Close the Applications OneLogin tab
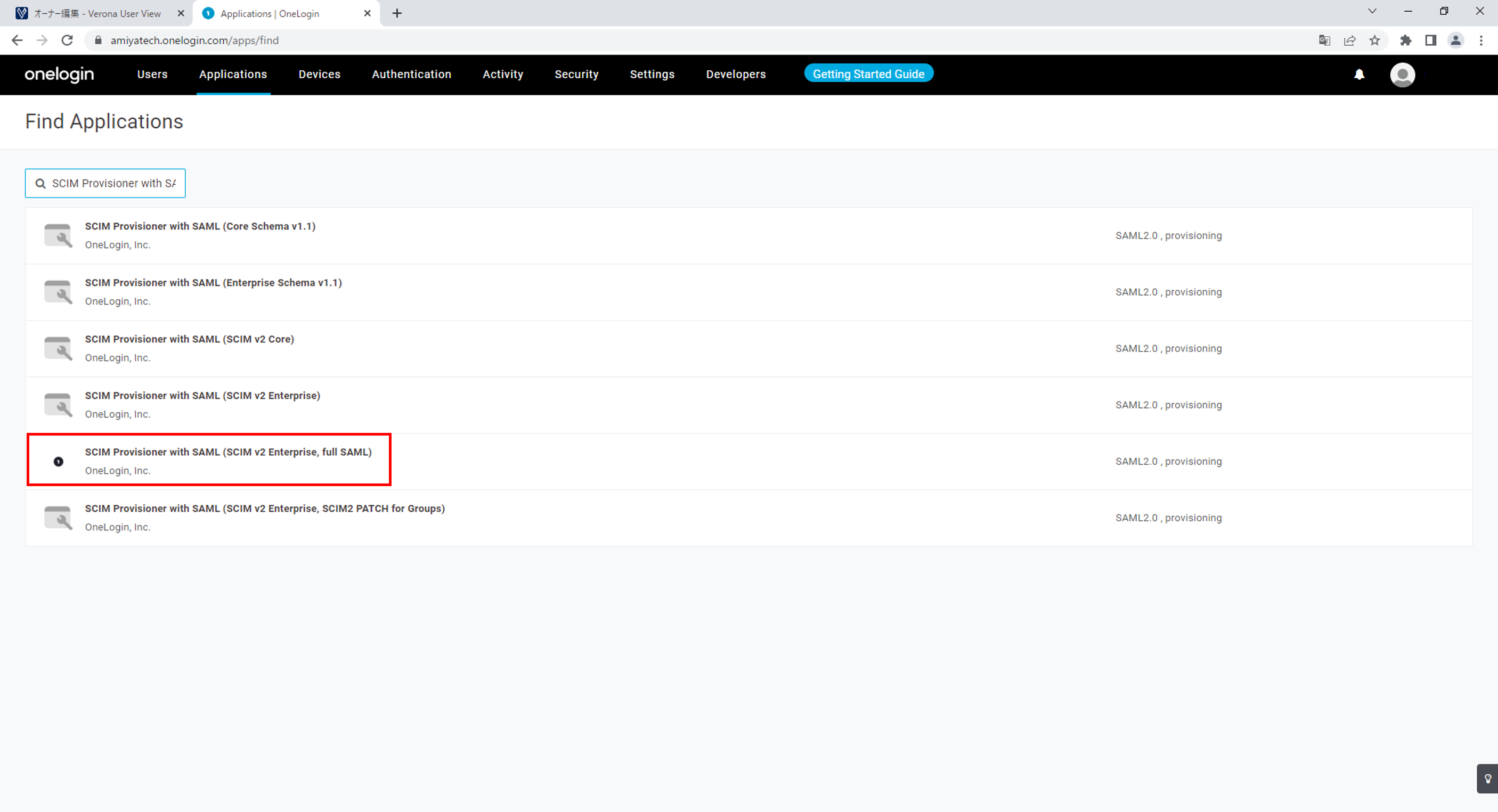 pos(368,13)
